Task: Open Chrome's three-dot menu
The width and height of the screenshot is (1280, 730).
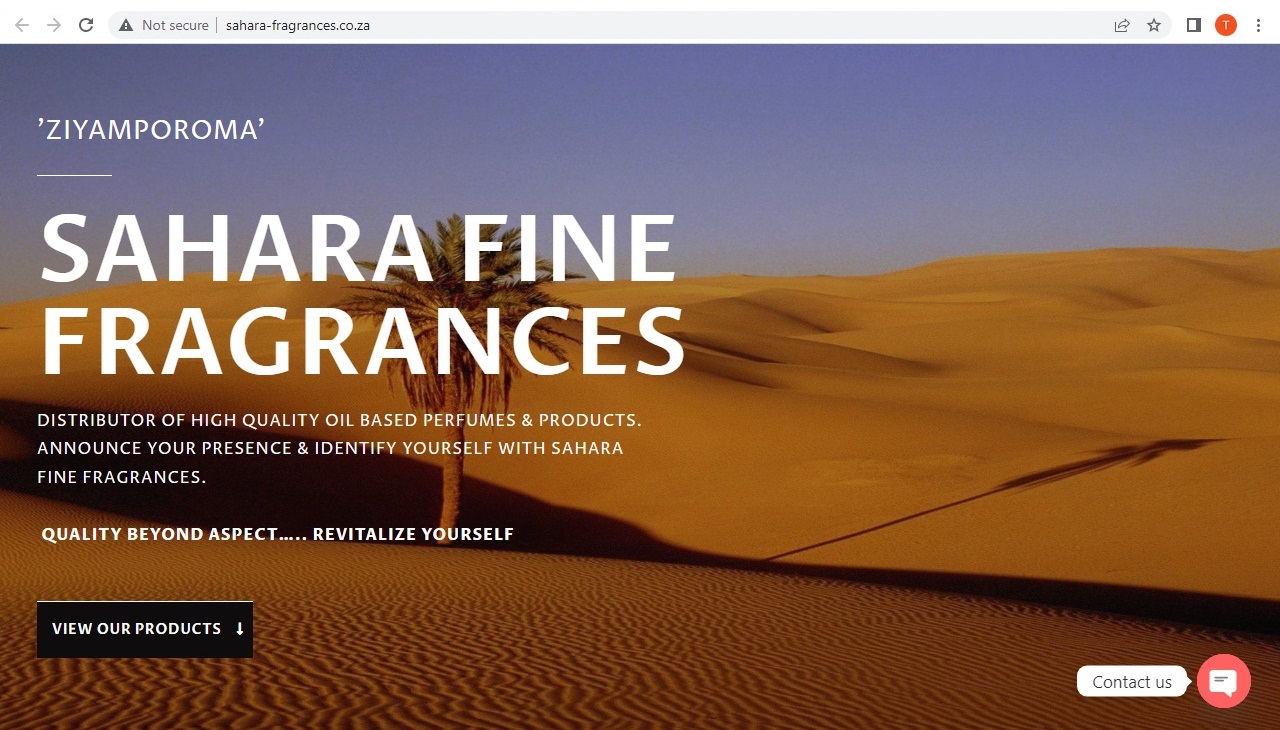Action: pos(1258,25)
